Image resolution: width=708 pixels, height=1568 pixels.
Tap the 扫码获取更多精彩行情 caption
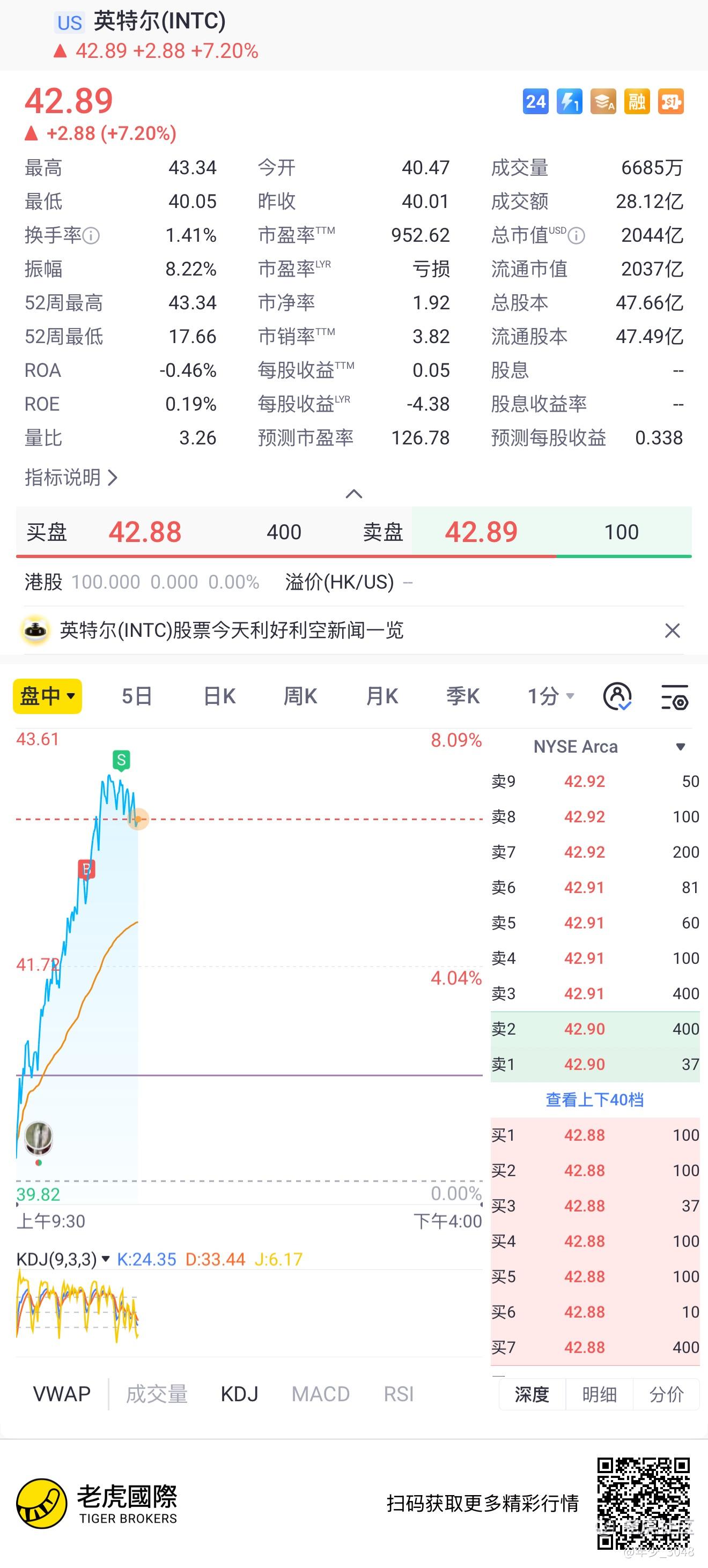point(482,1504)
